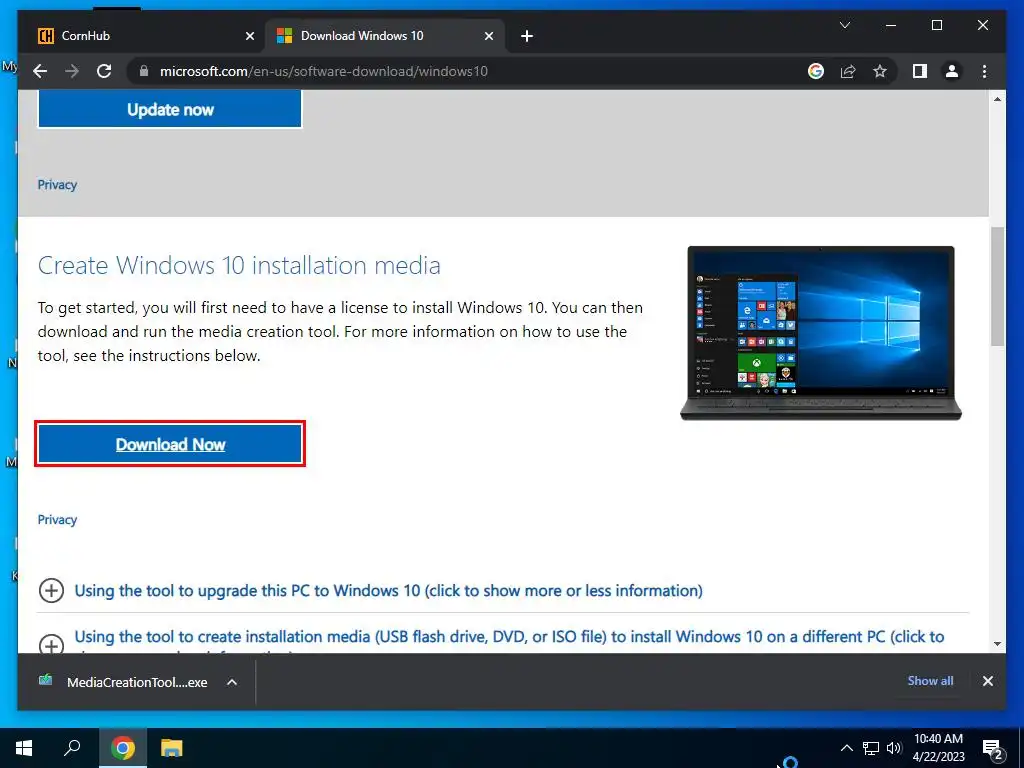The height and width of the screenshot is (768, 1024).
Task: Bookmark this page with the star
Action: [880, 71]
